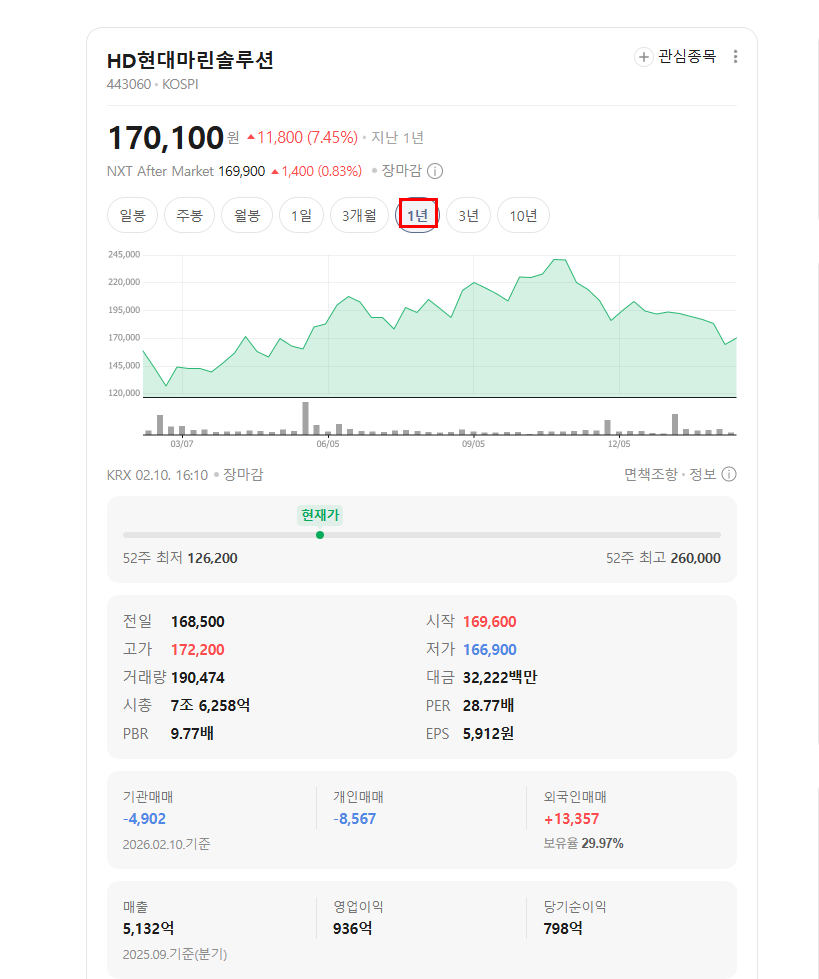Switch chart to 1년 range
The height and width of the screenshot is (979, 819).
418,215
